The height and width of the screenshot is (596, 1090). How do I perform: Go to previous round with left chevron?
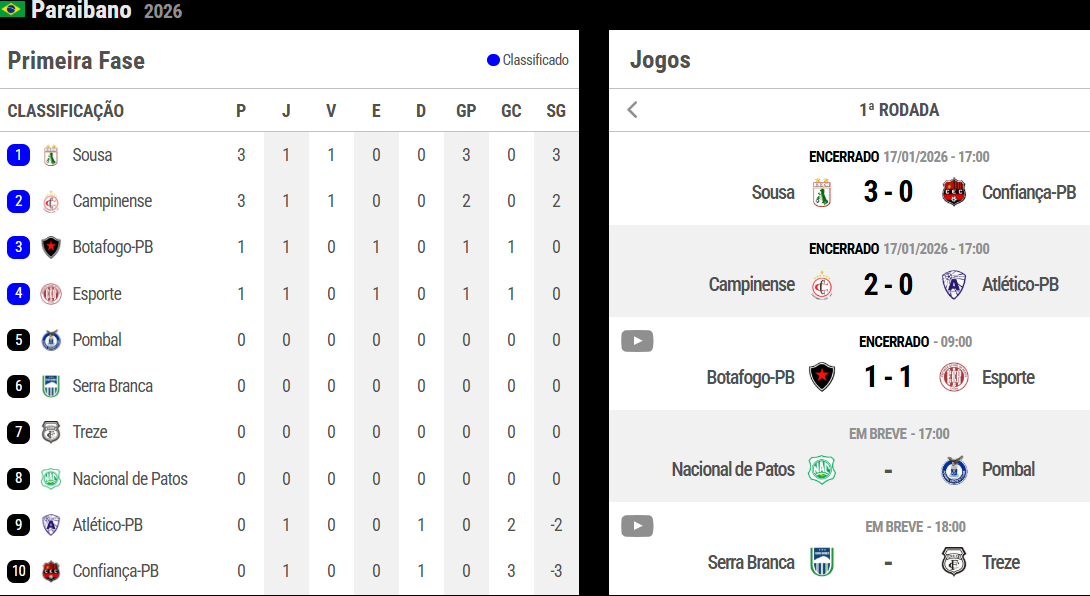point(632,110)
